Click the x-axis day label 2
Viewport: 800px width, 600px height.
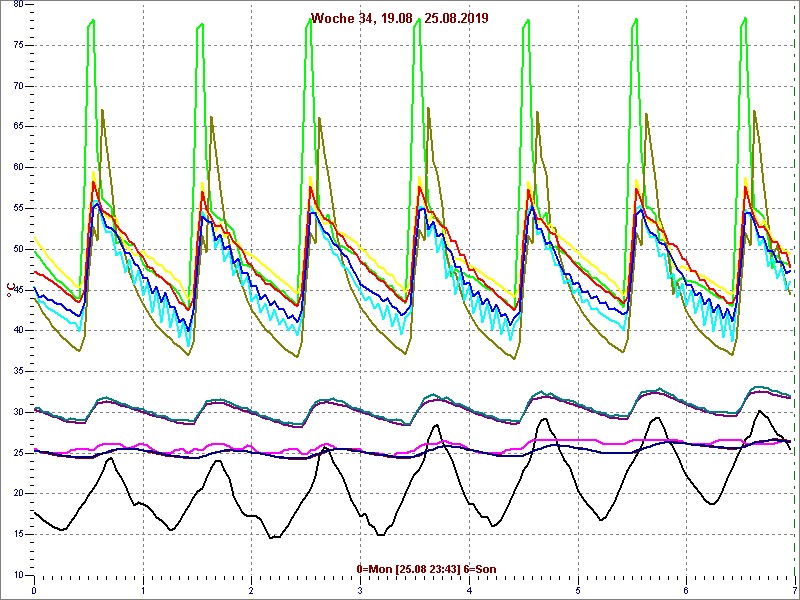[x=252, y=591]
